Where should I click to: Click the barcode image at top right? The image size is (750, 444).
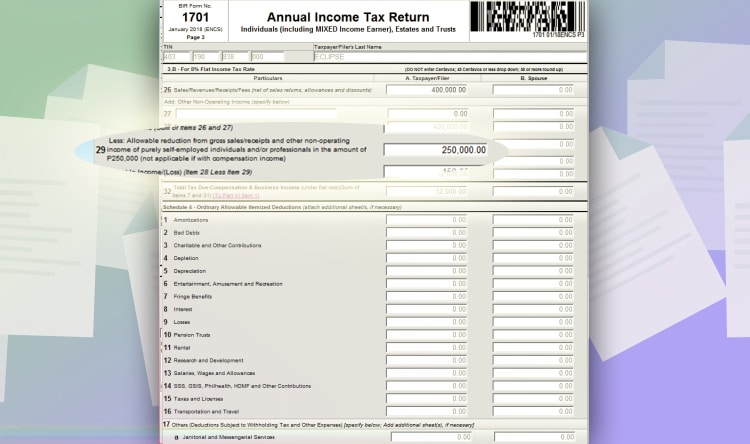pos(527,17)
